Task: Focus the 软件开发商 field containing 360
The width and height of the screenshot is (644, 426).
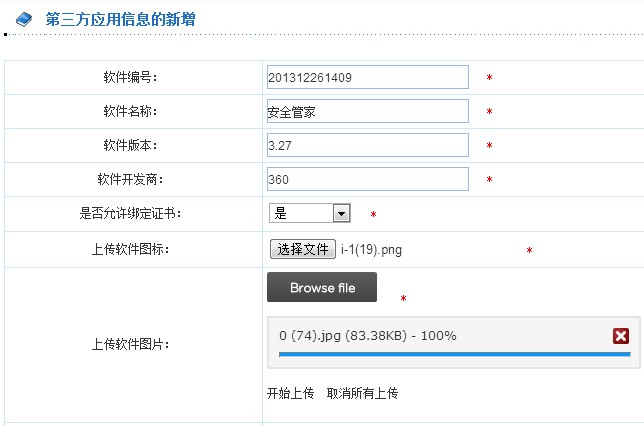Action: tap(368, 179)
